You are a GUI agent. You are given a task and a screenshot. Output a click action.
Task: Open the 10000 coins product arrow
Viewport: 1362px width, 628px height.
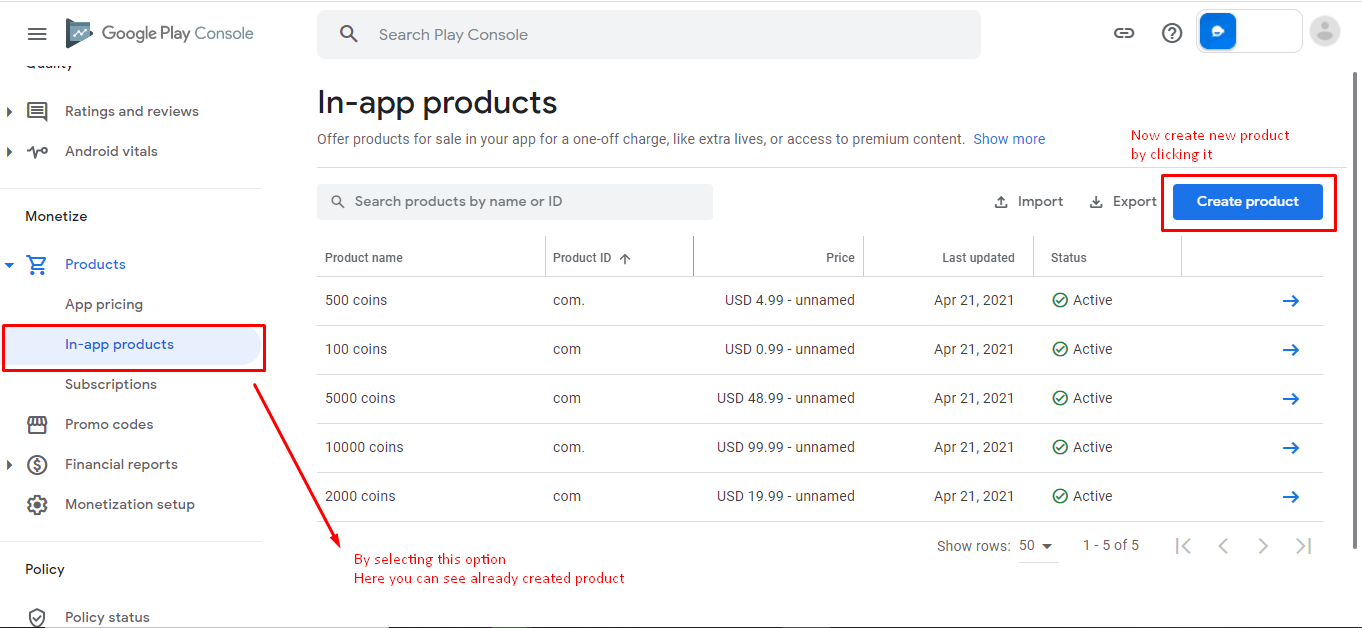pos(1290,448)
